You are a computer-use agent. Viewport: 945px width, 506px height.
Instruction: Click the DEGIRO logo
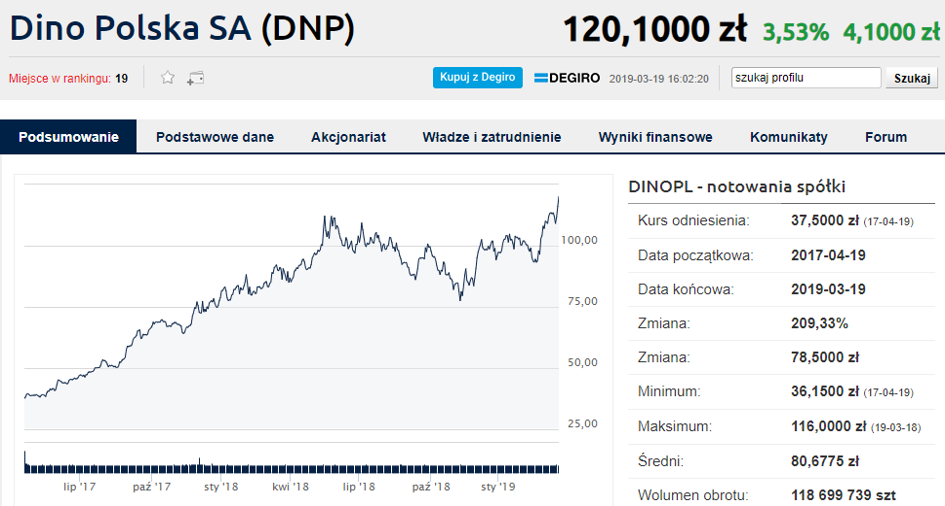(x=567, y=78)
